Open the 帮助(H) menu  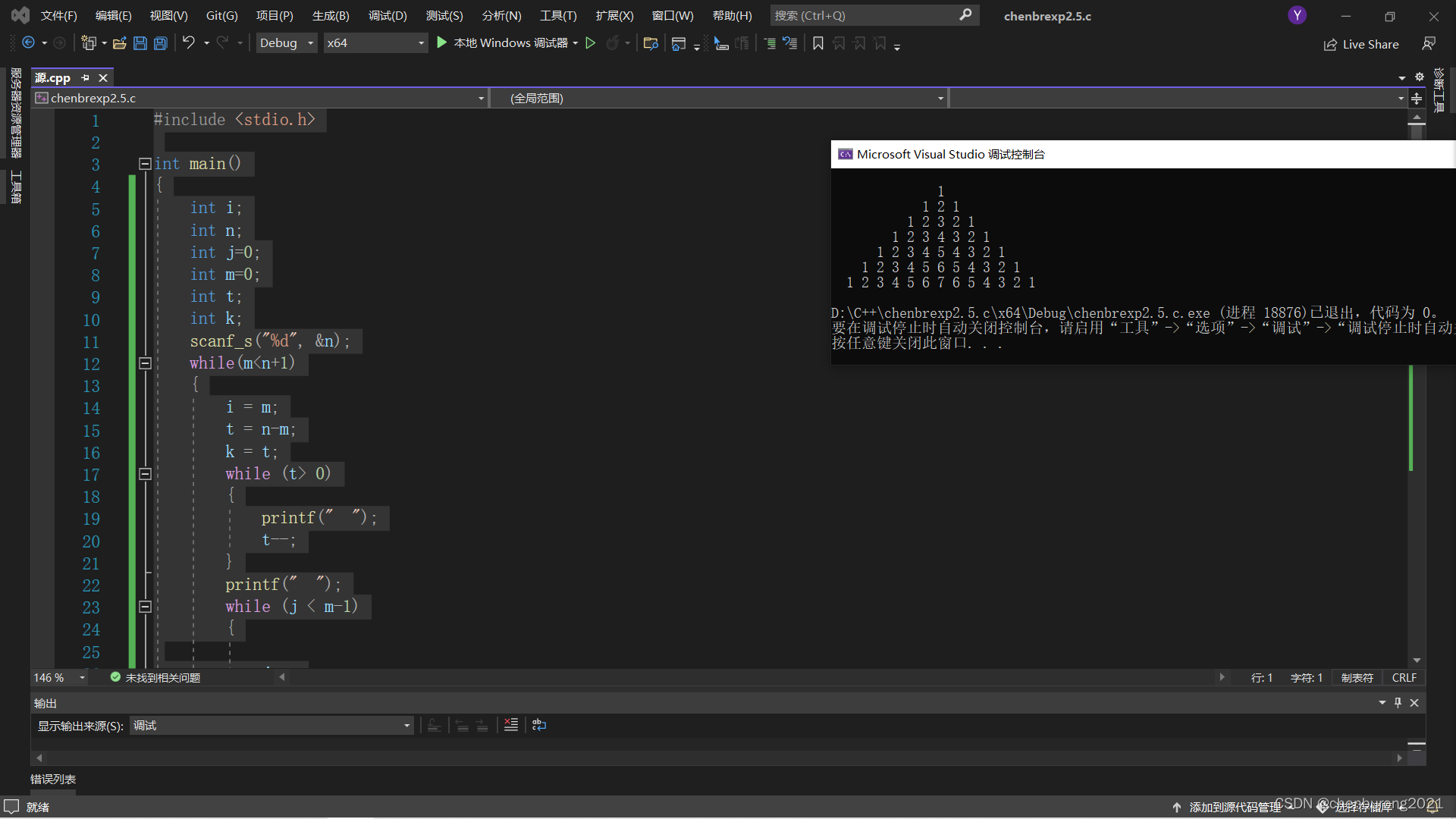point(732,15)
